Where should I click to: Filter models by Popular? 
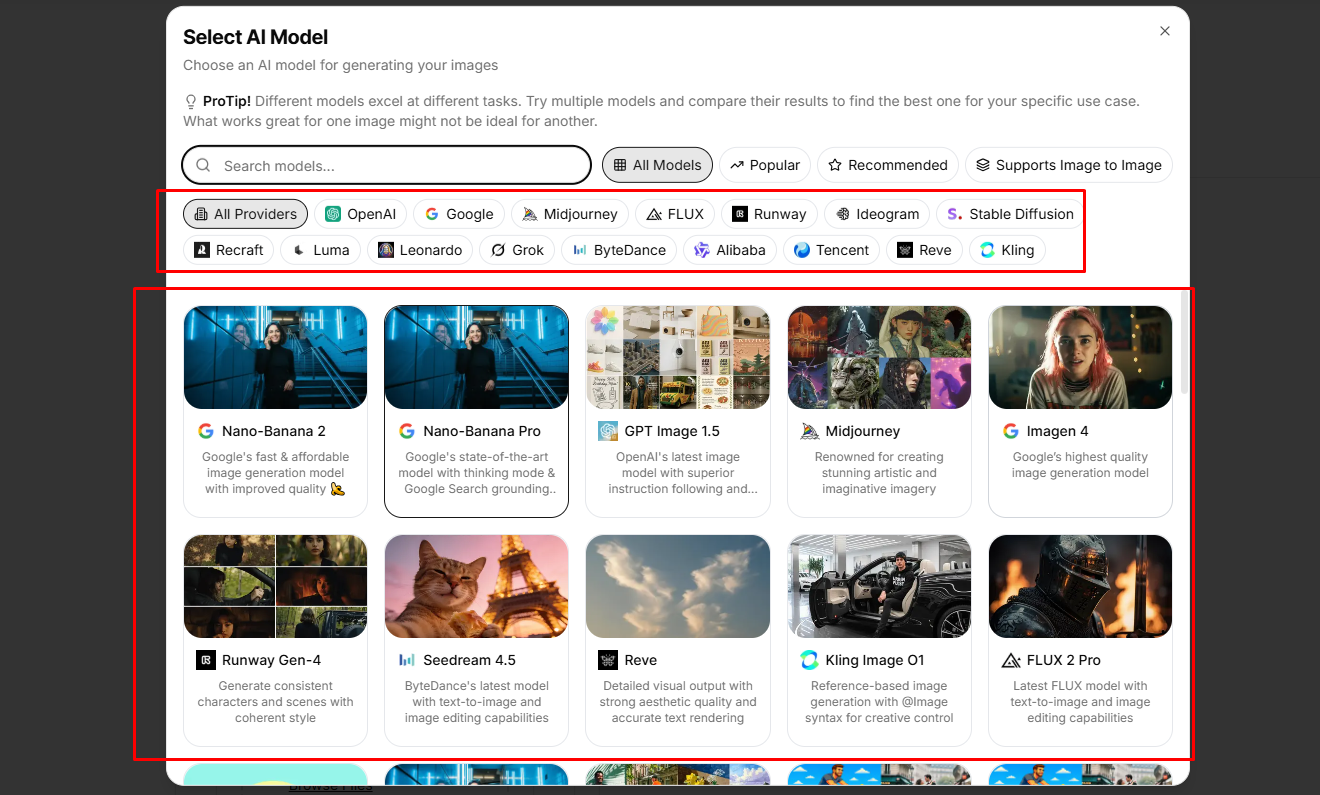tap(764, 165)
